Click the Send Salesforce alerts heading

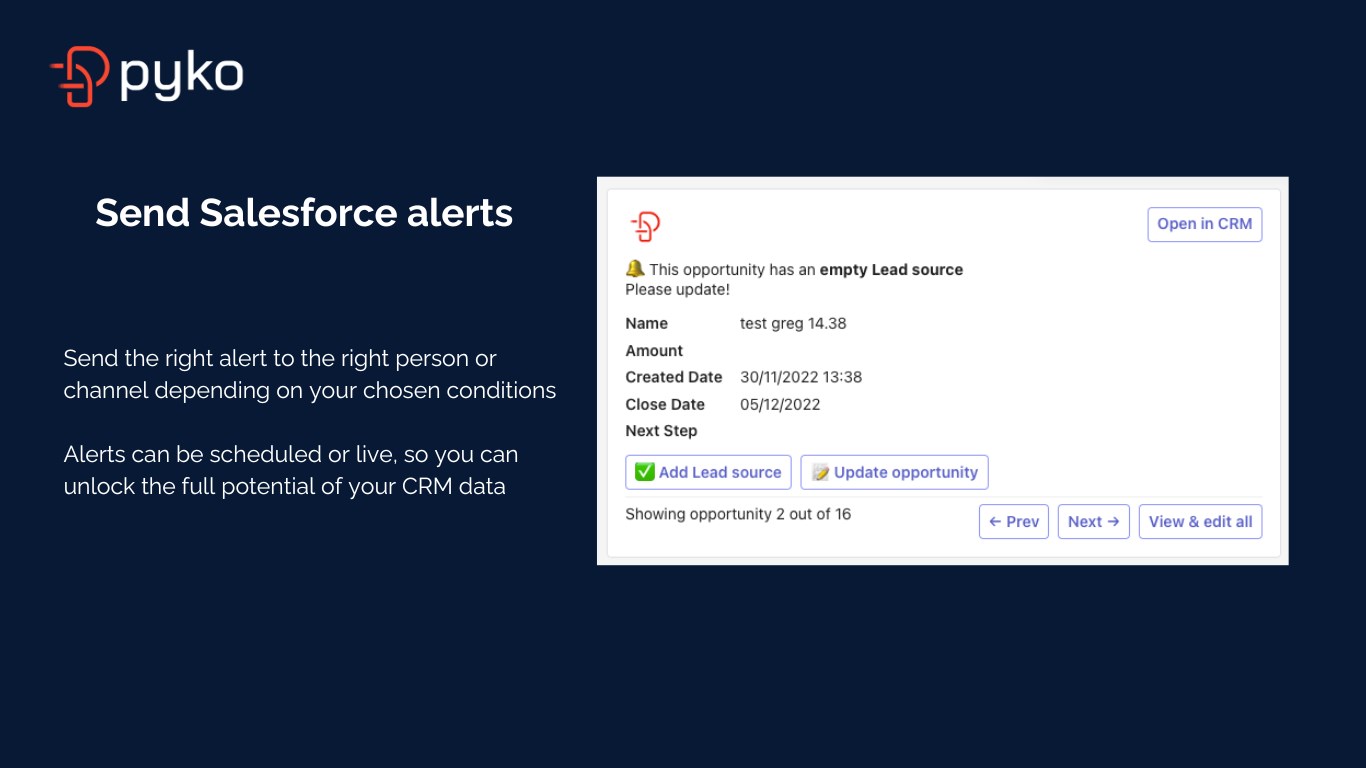[x=304, y=213]
